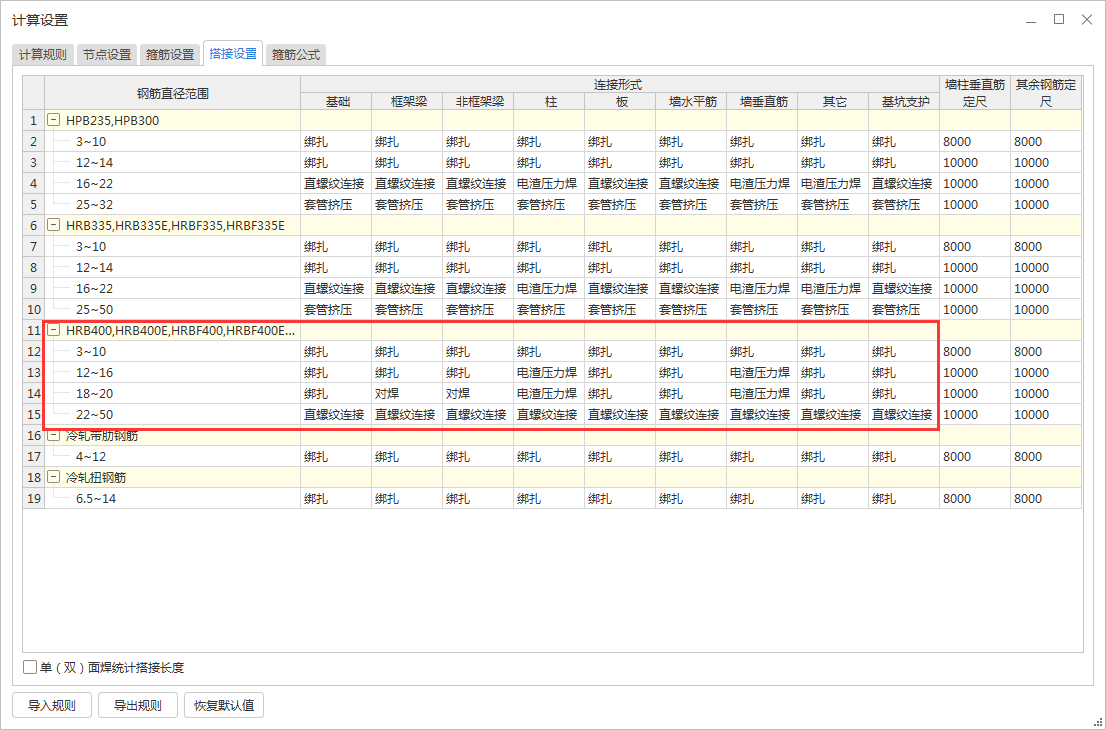
Task: Collapse the HPB235,HPB300 group
Action: 54,120
